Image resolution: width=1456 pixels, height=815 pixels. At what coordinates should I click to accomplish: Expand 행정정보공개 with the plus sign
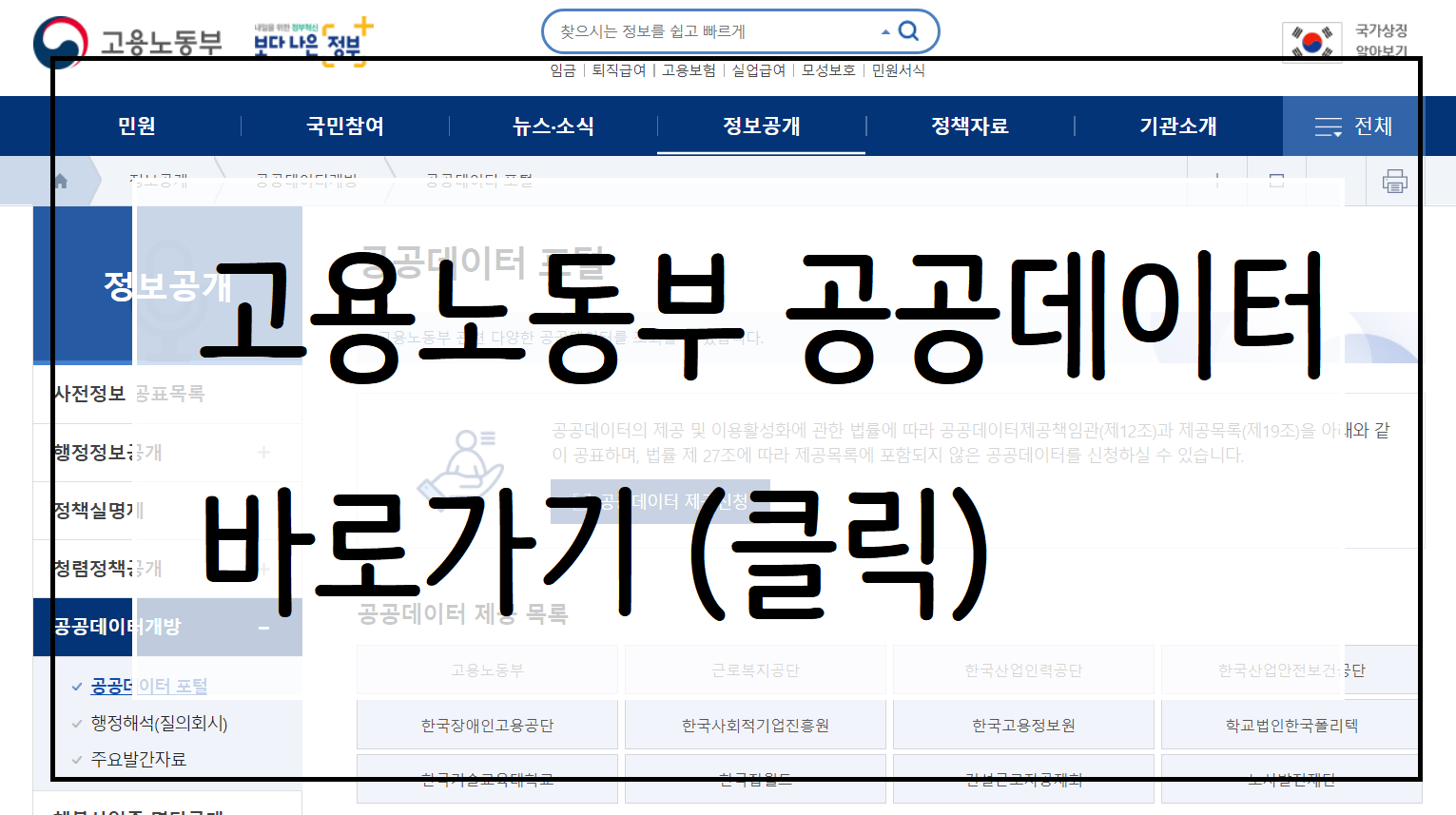[263, 452]
